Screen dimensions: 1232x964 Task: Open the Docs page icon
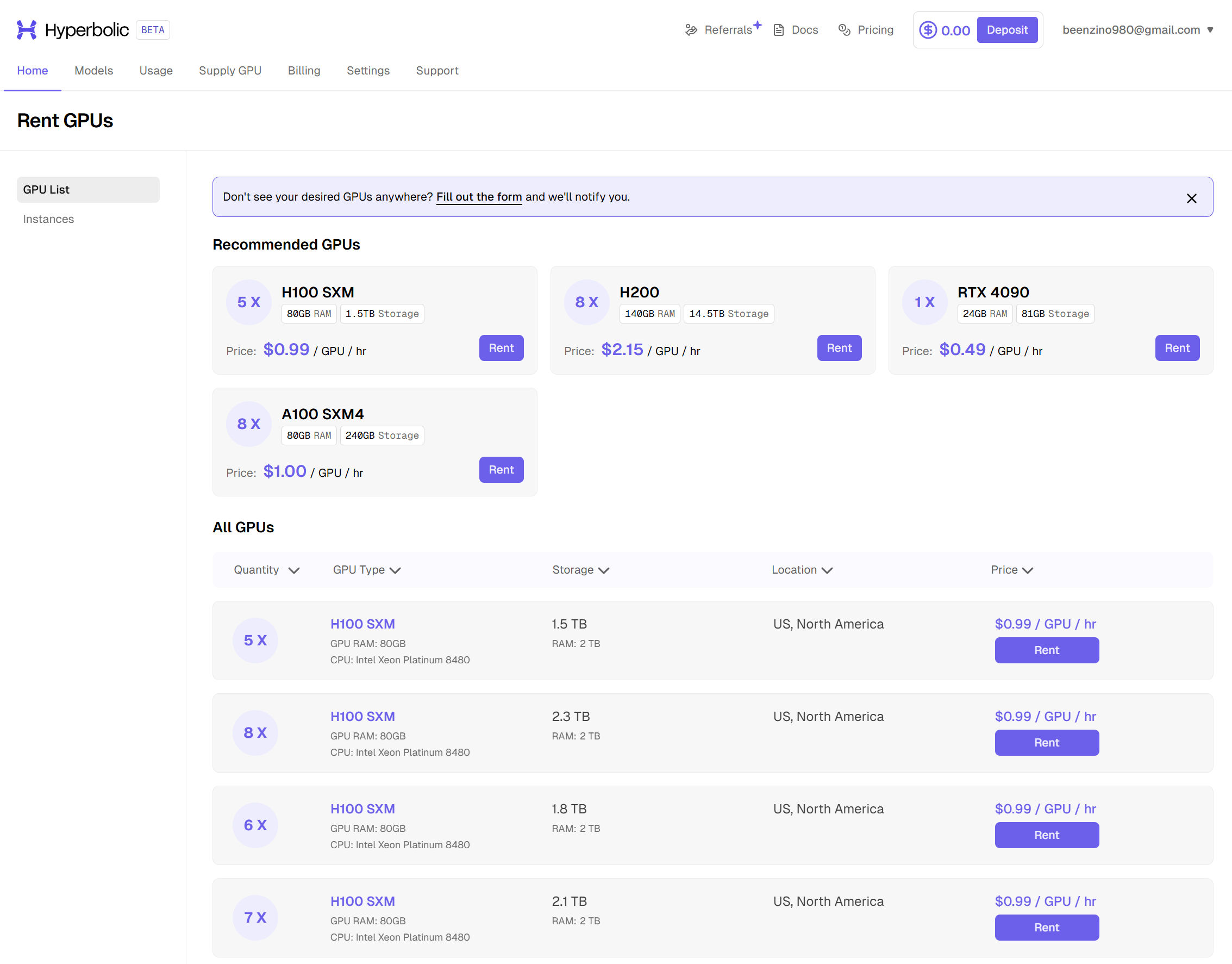coord(778,30)
